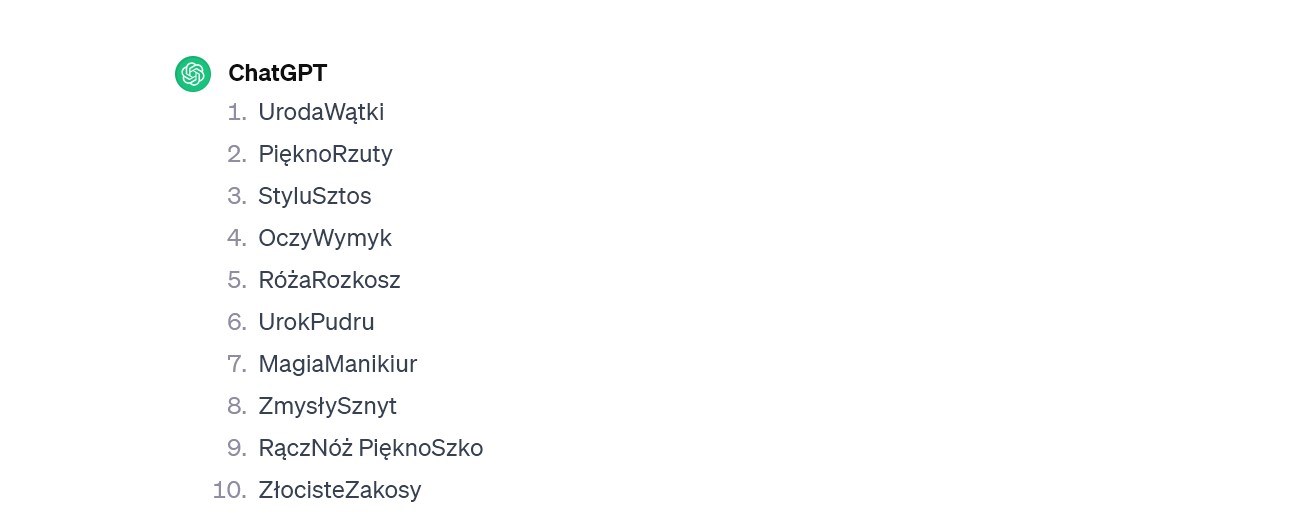Click list number 3 marker

[237, 196]
